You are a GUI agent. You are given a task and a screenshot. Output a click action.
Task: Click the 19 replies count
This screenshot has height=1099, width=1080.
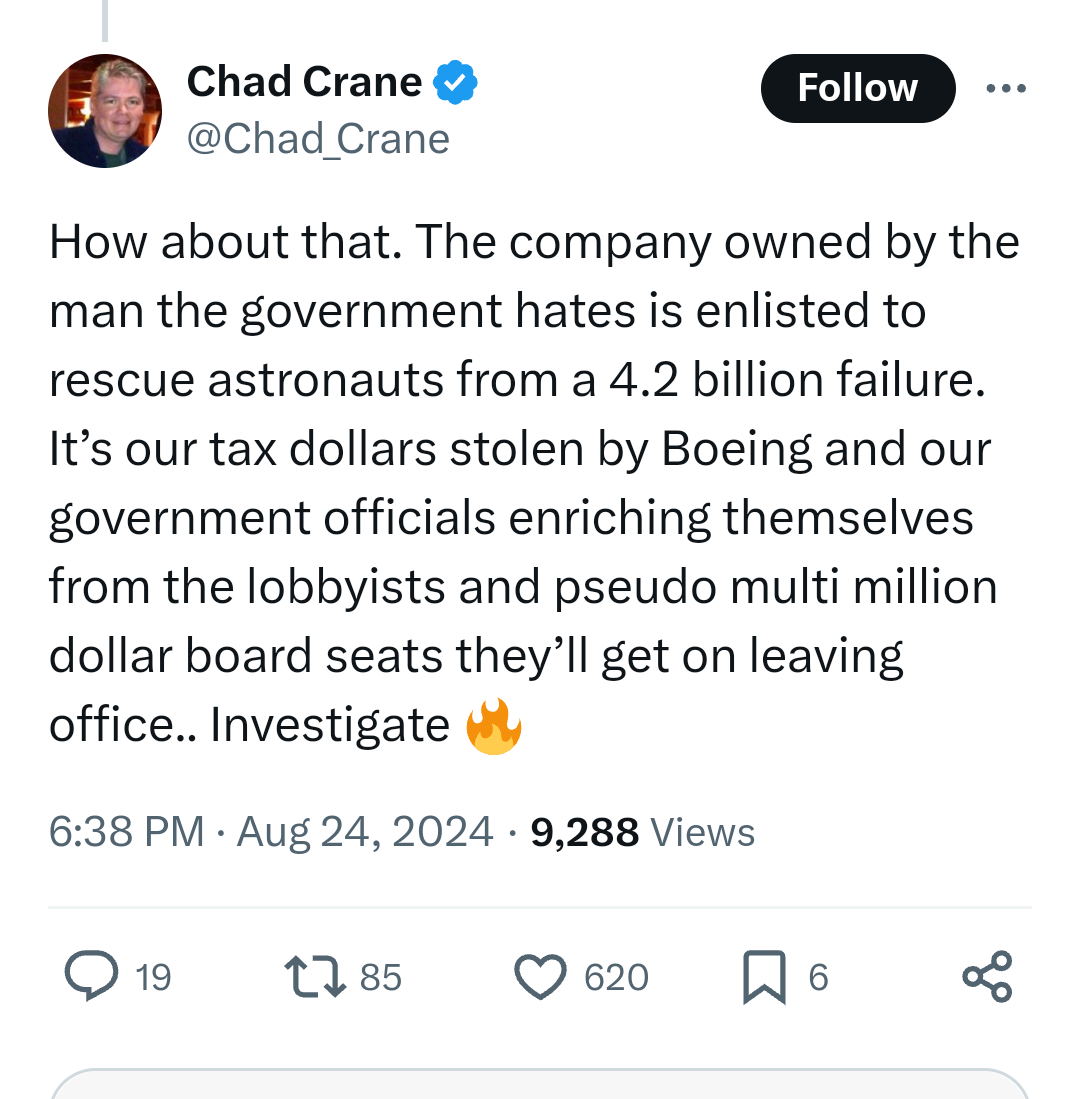153,977
